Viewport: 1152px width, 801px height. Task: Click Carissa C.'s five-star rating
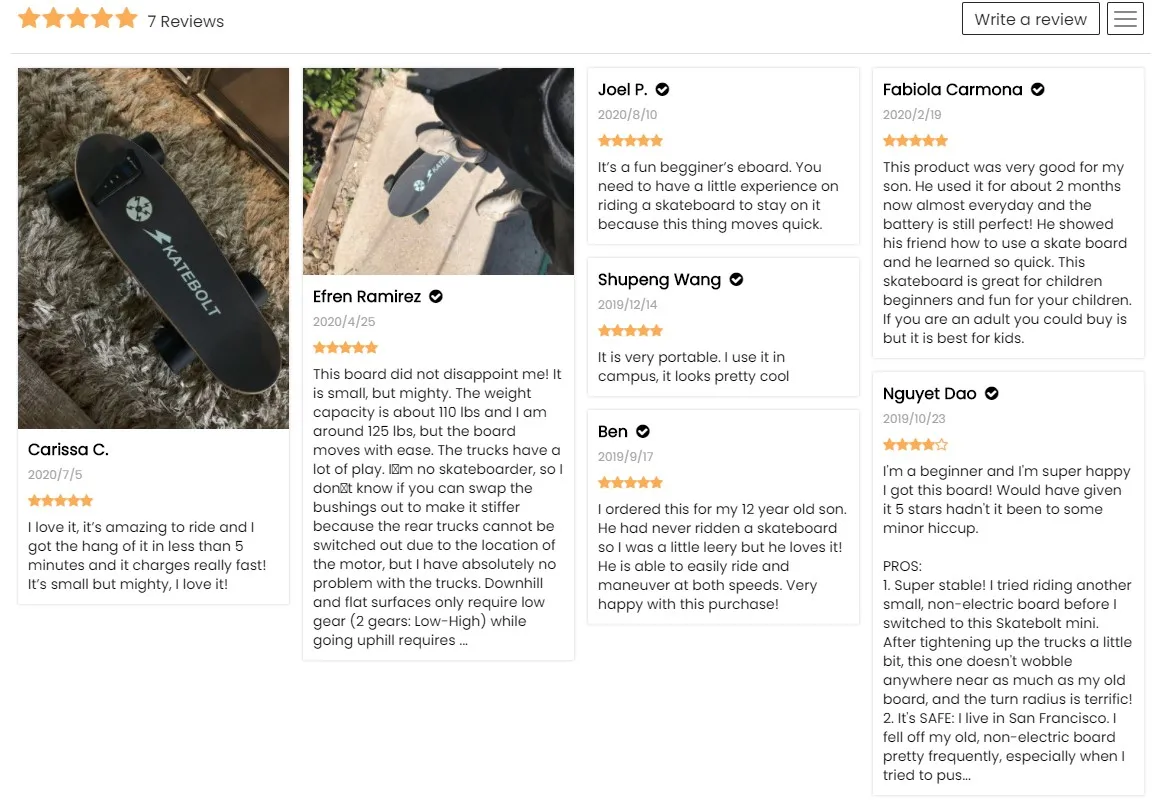pos(60,501)
